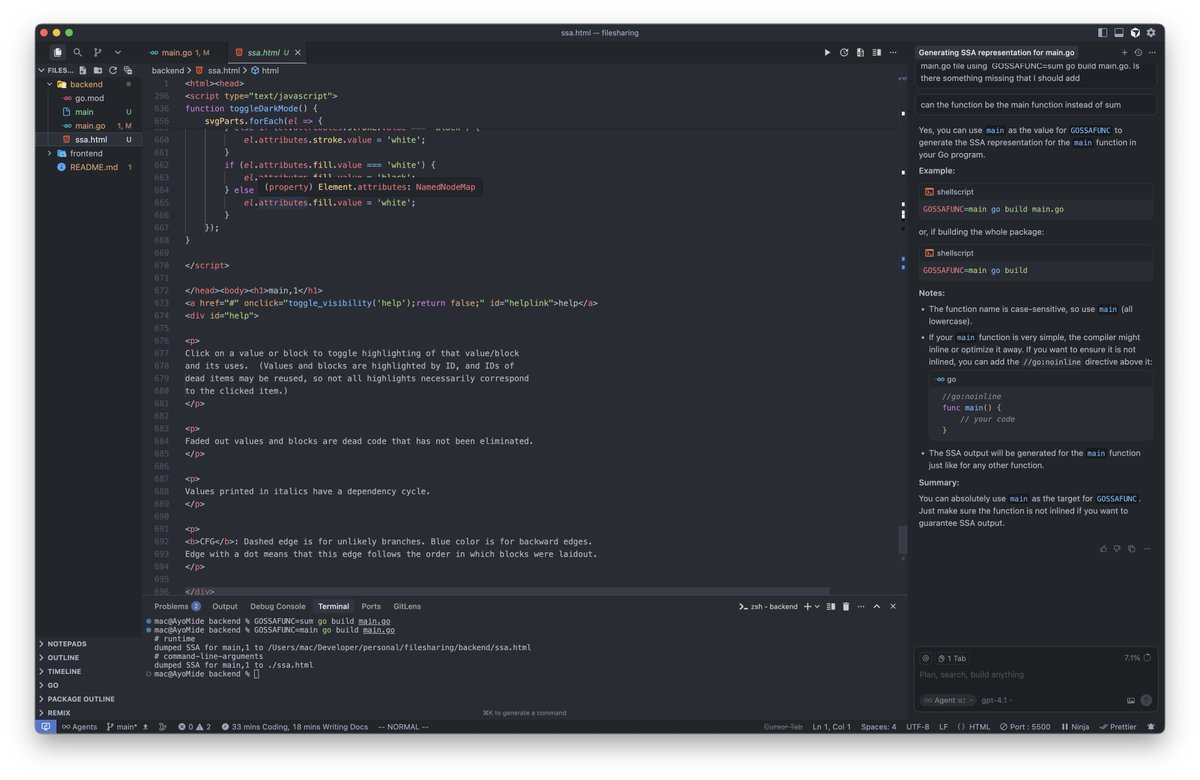This screenshot has height=780, width=1200.
Task: Toggle the bottom panel layout icon
Action: point(1119,33)
